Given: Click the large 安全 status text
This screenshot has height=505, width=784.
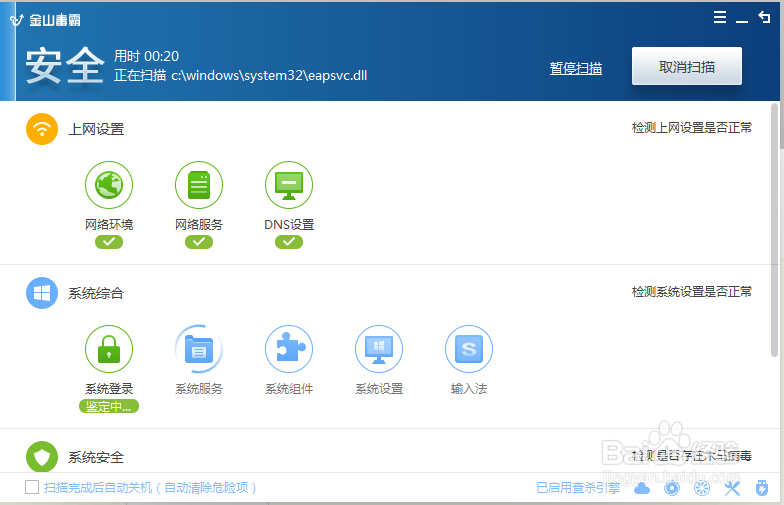Looking at the screenshot, I should point(65,66).
